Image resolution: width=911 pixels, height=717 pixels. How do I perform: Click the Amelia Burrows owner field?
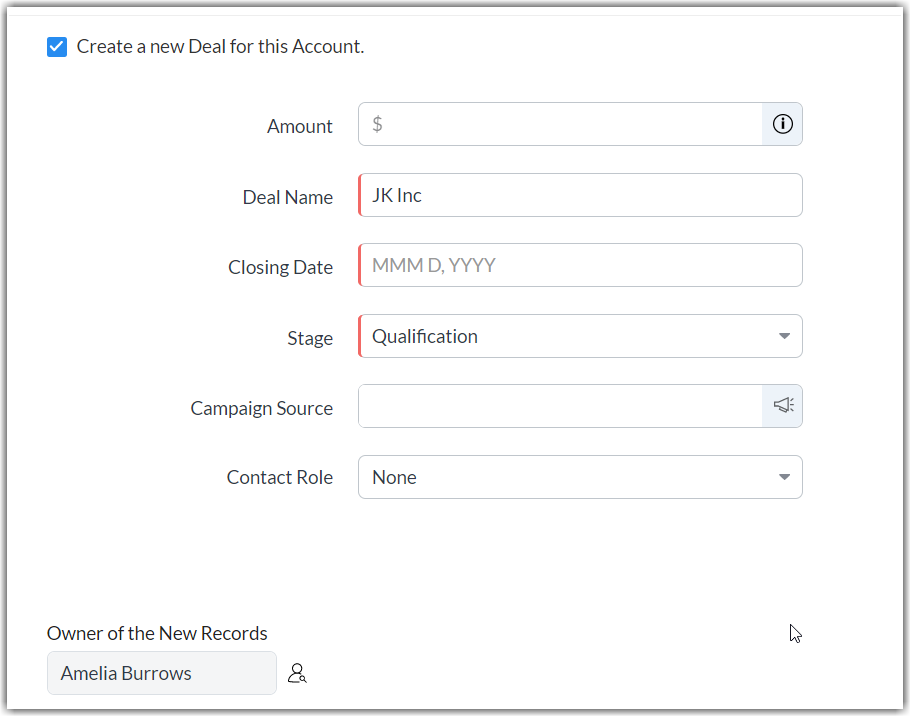click(x=161, y=673)
